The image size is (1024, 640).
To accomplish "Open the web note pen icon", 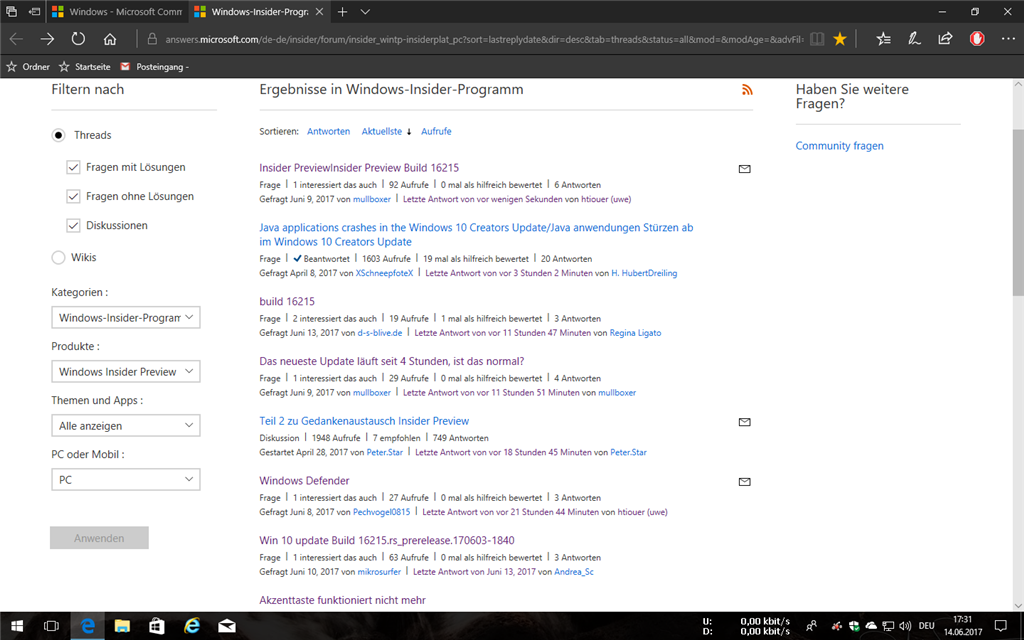I will point(914,39).
